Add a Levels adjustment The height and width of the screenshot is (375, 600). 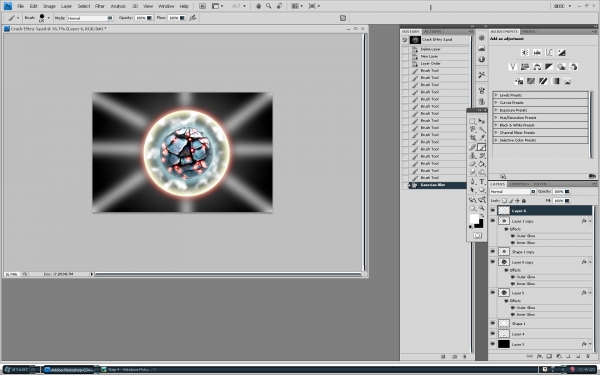[x=537, y=52]
